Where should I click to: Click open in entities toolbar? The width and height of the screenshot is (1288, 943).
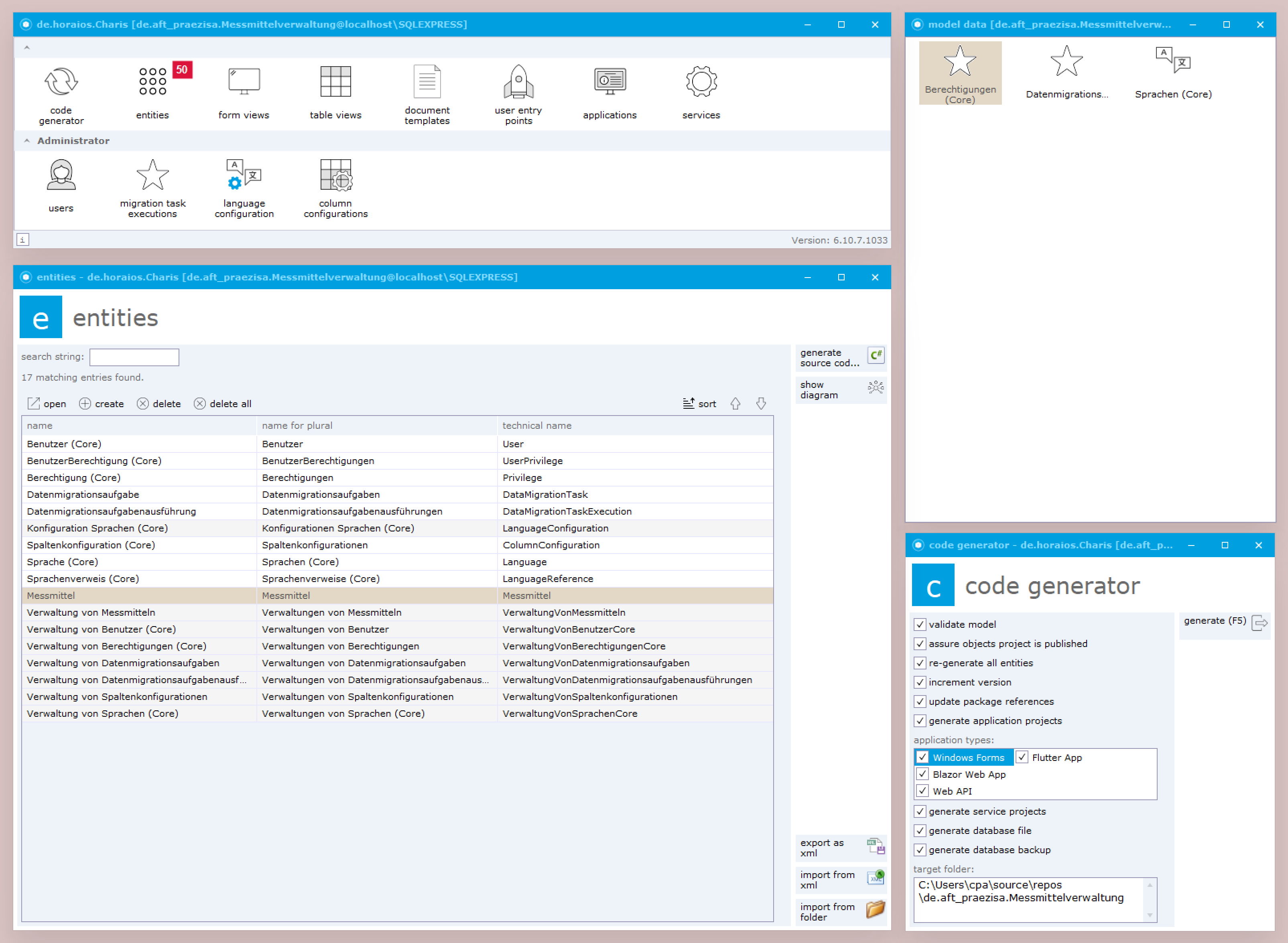(x=47, y=404)
